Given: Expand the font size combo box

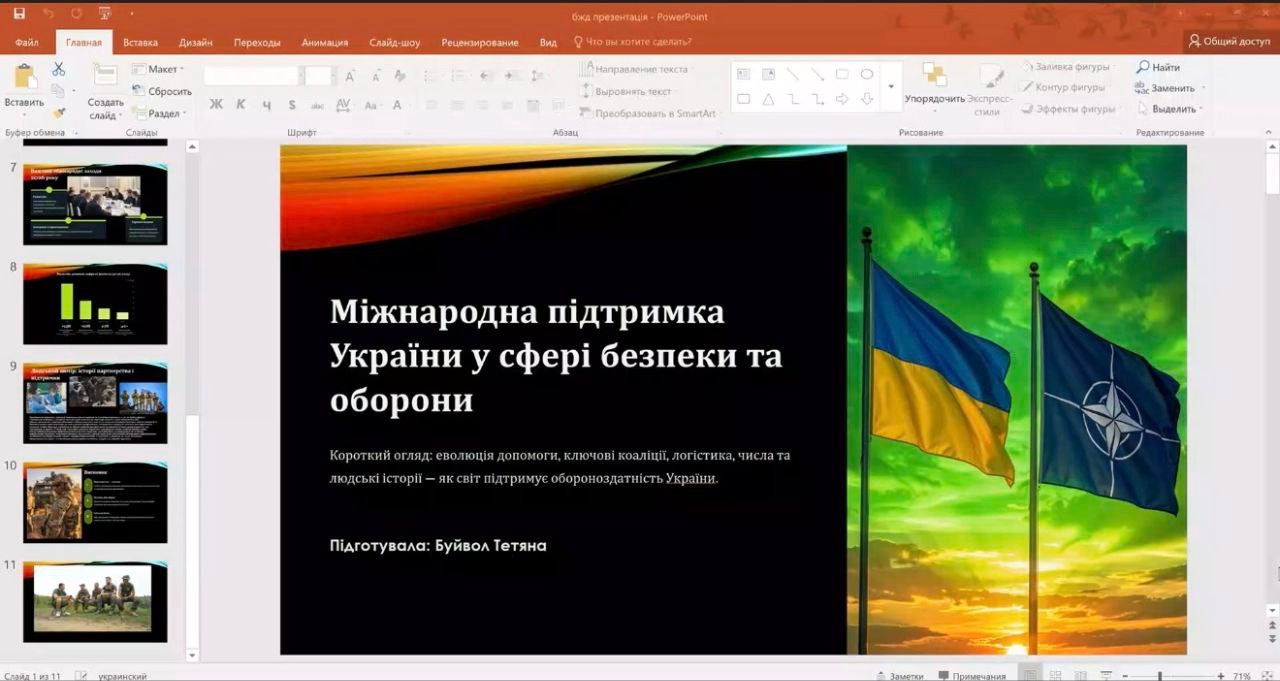Looking at the screenshot, I should coord(334,76).
